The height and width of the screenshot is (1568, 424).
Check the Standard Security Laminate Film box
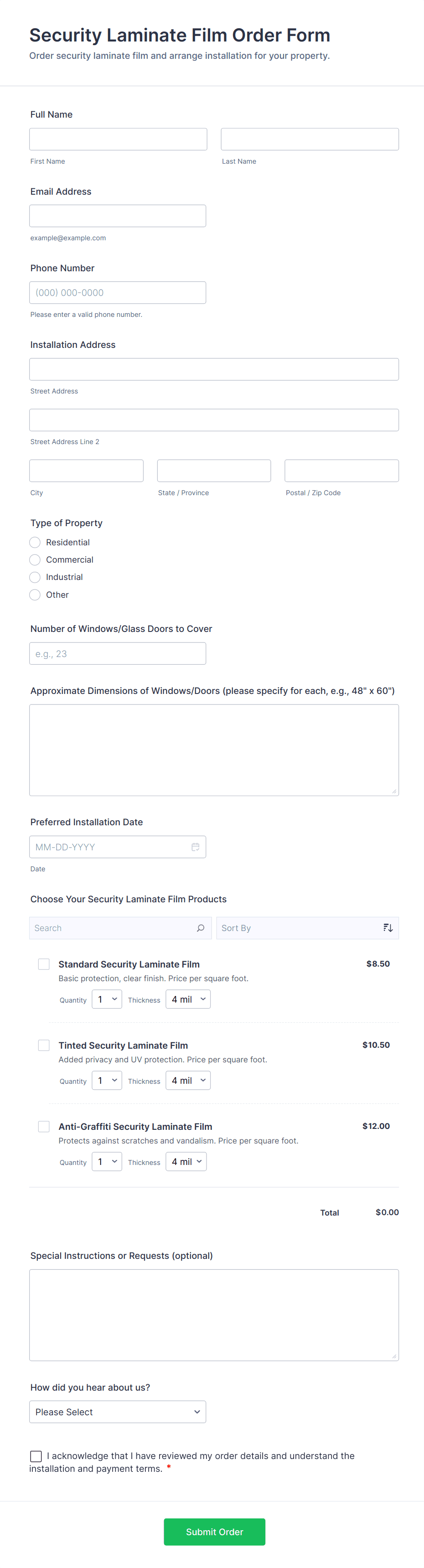coord(44,964)
